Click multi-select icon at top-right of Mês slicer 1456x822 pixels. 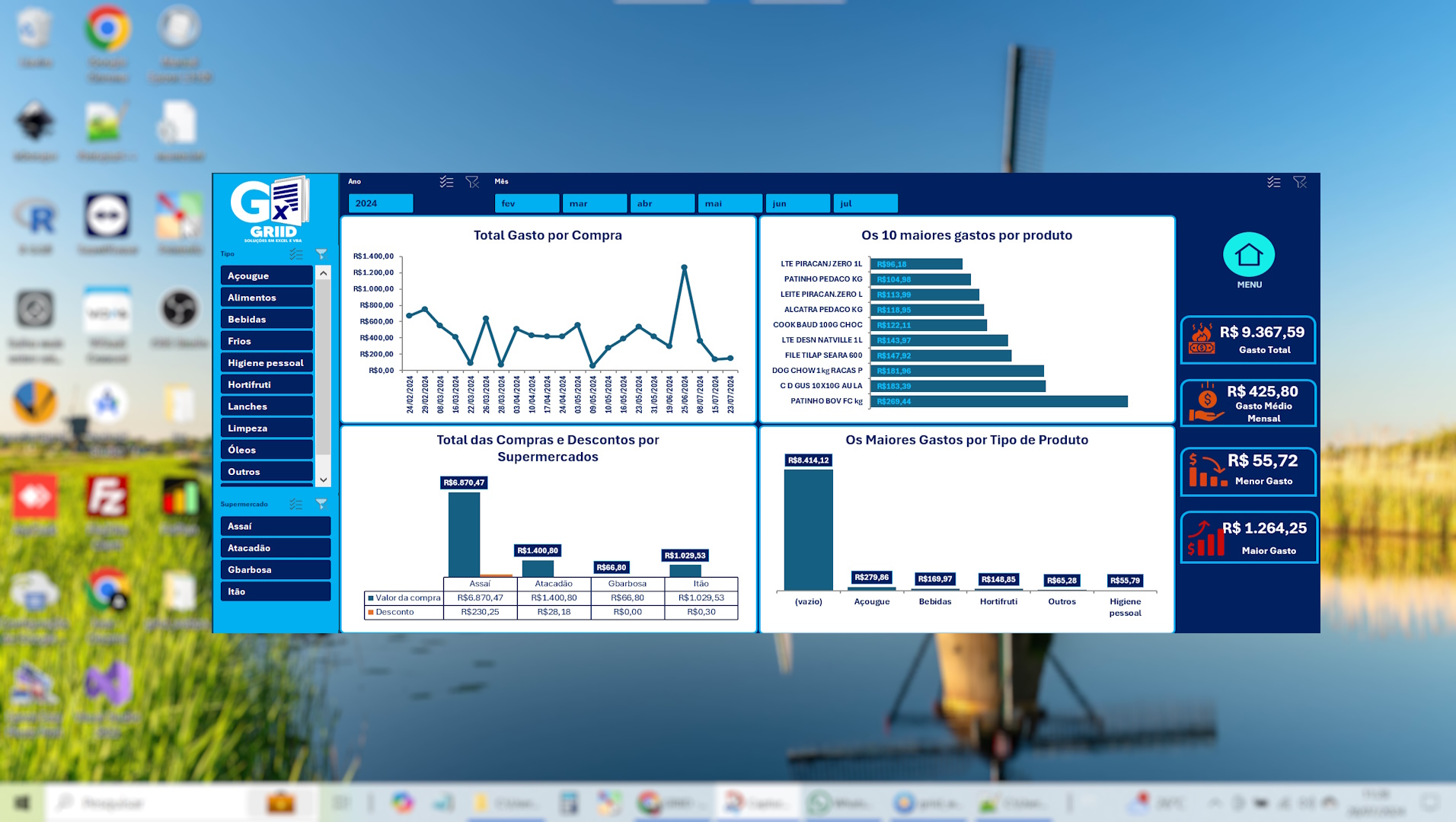(1274, 182)
